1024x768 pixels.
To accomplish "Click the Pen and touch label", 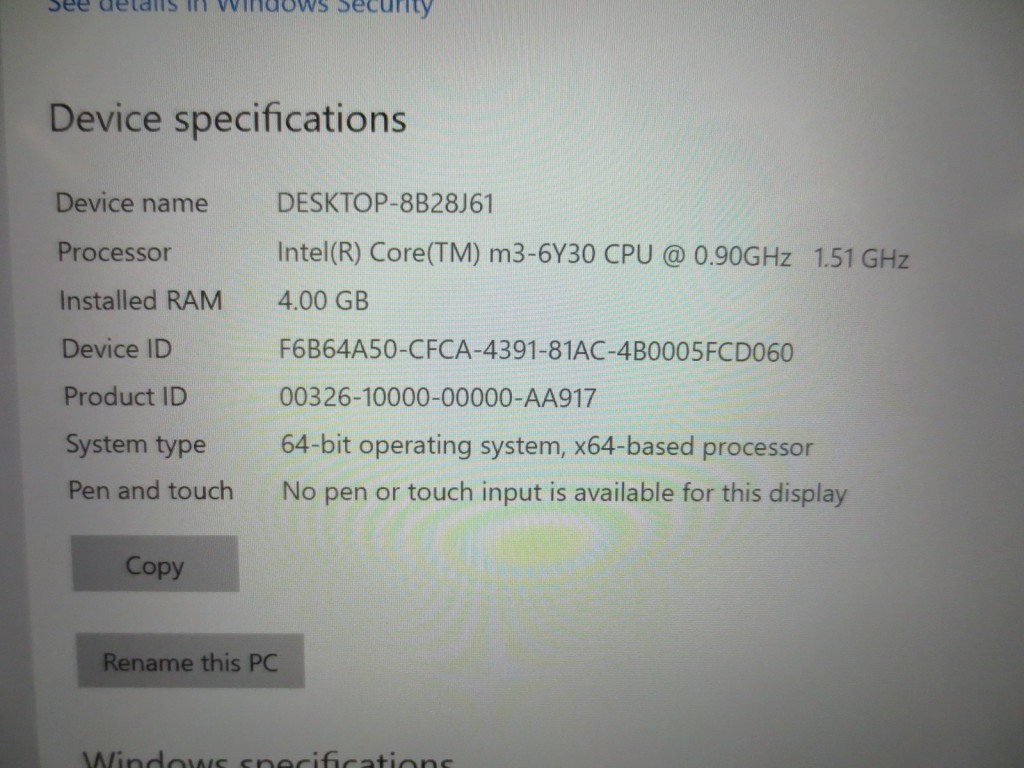I will pos(151,490).
